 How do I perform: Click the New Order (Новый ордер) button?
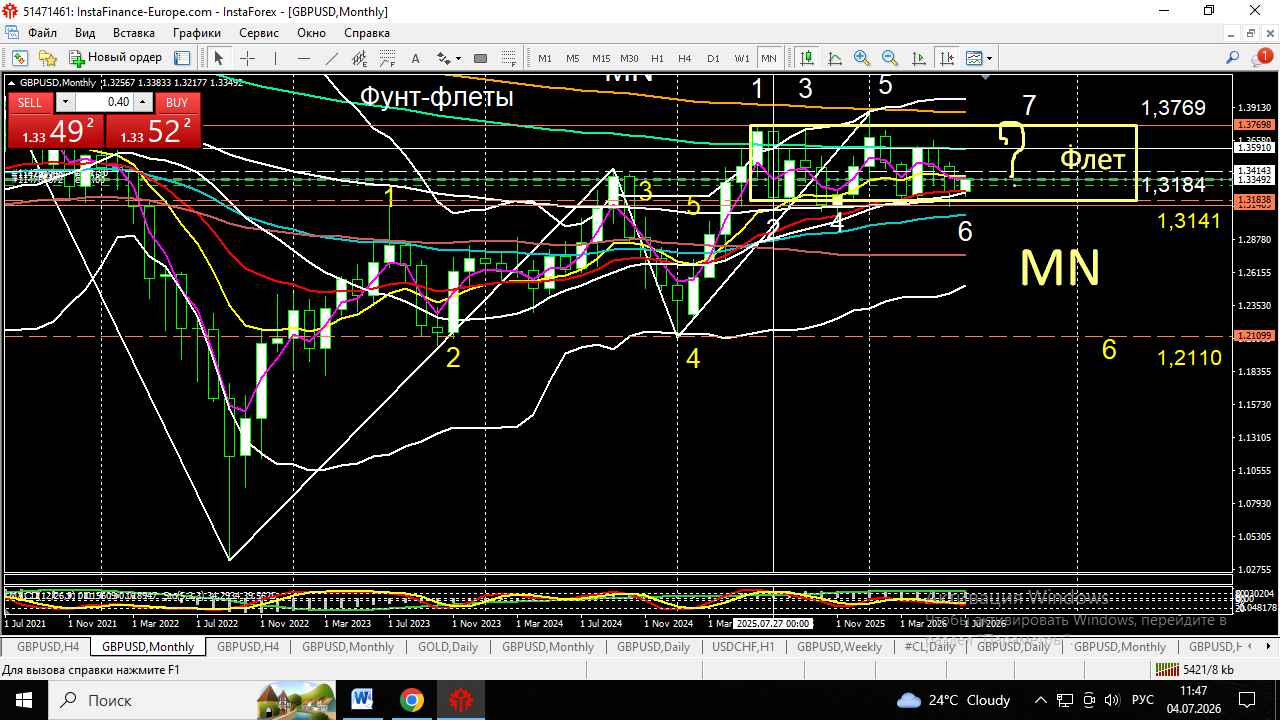pos(115,58)
